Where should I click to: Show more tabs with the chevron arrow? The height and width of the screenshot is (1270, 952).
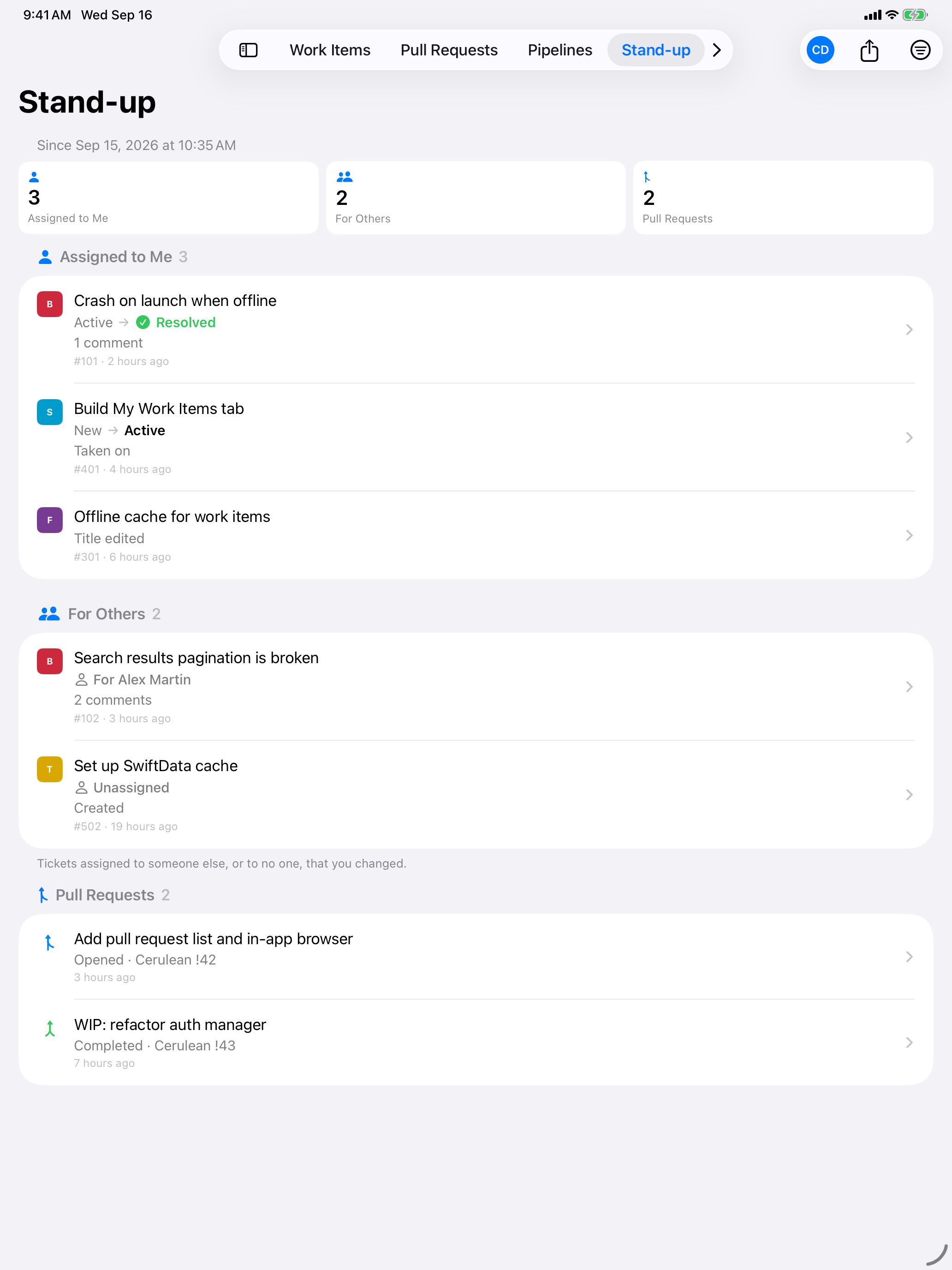(717, 50)
